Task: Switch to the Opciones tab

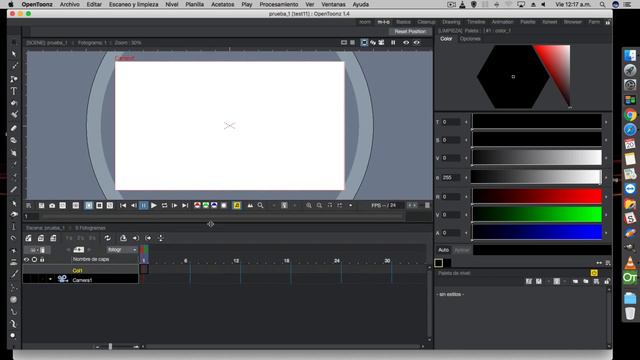Action: (470, 39)
